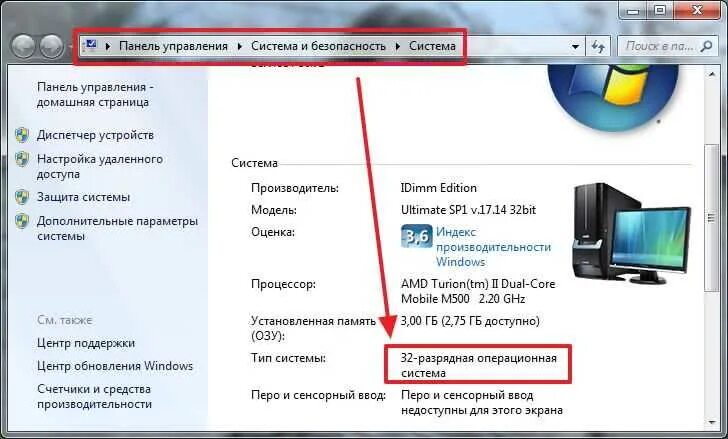Open Диспетчер устройств link
Screen dimensions: 728x439
point(95,135)
